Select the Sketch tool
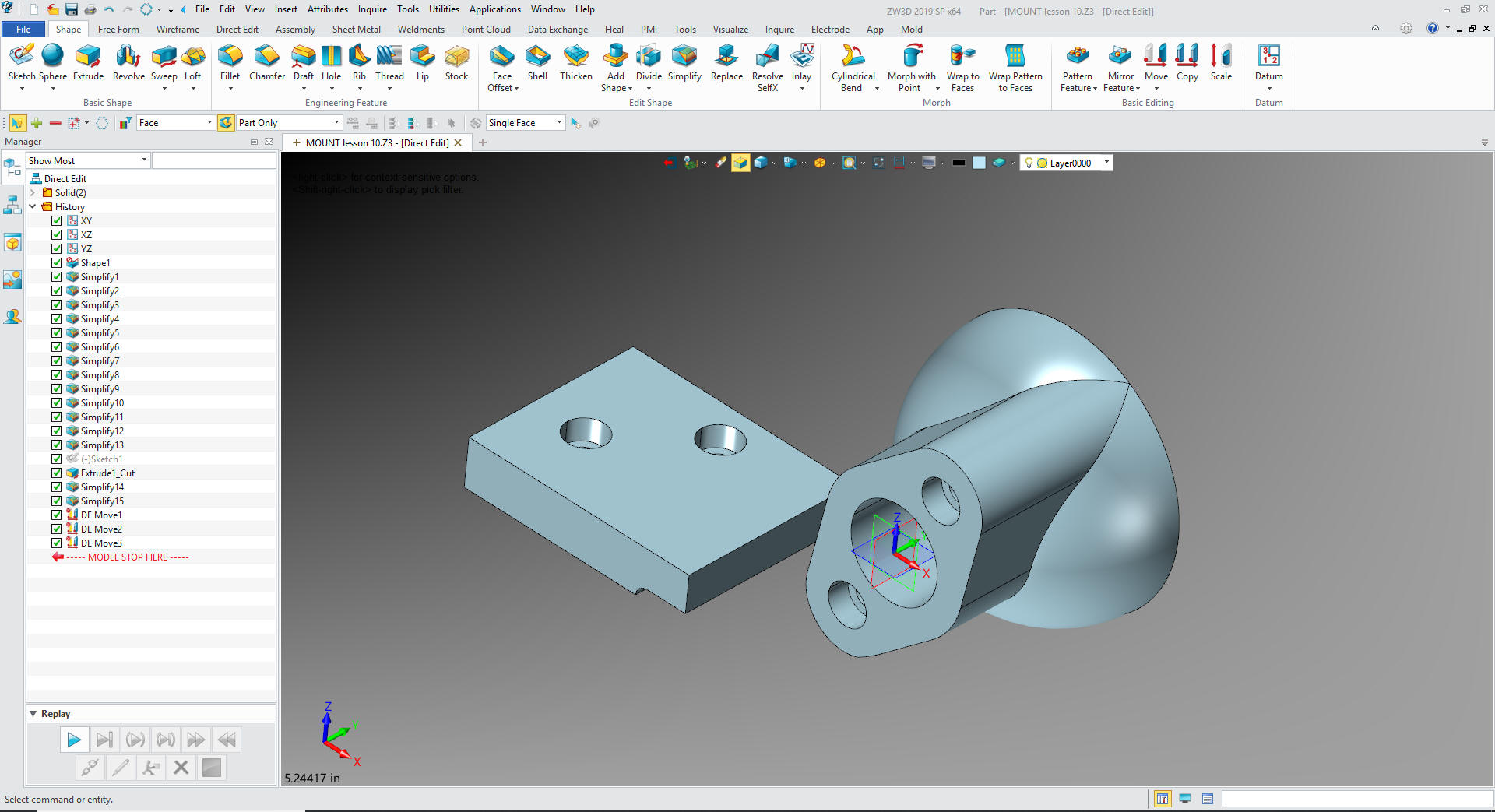Image resolution: width=1495 pixels, height=812 pixels. pyautogui.click(x=22, y=62)
